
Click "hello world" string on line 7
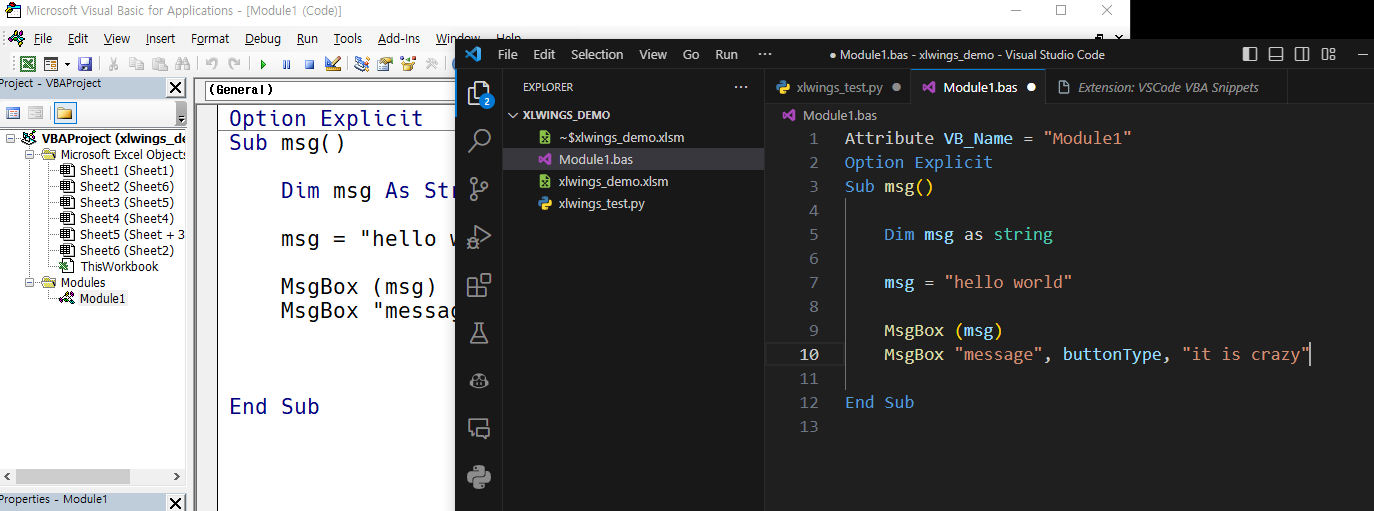(1008, 282)
